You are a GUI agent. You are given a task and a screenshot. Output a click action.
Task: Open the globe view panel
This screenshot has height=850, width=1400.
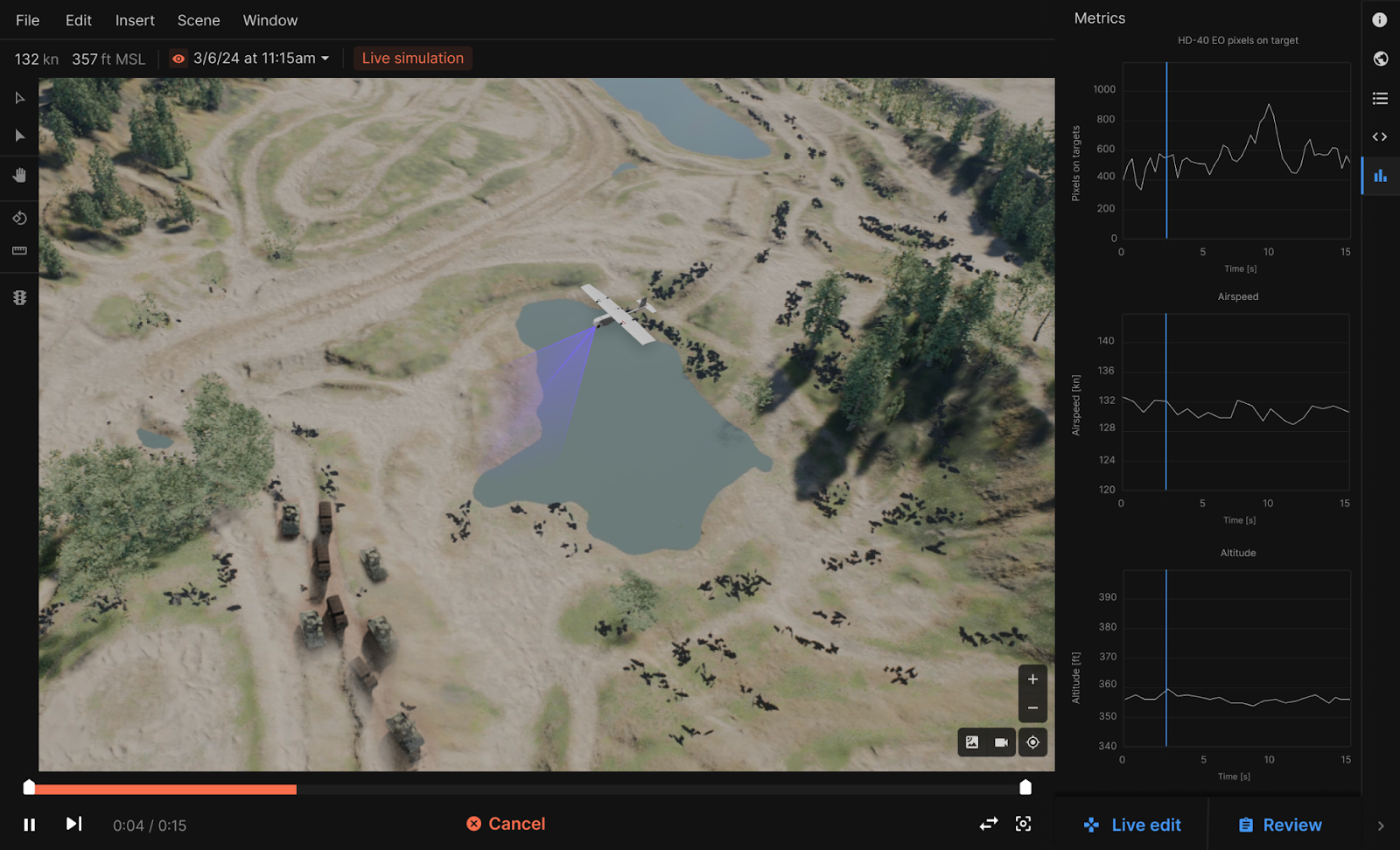(x=1380, y=59)
